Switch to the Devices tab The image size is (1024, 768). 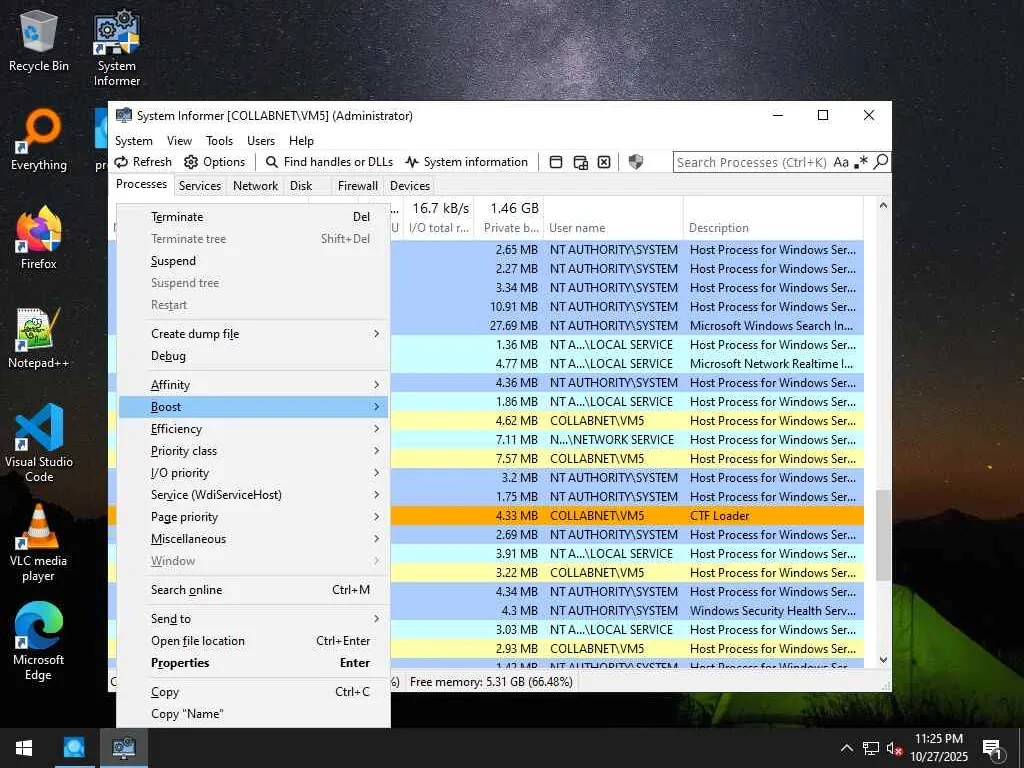pyautogui.click(x=409, y=186)
